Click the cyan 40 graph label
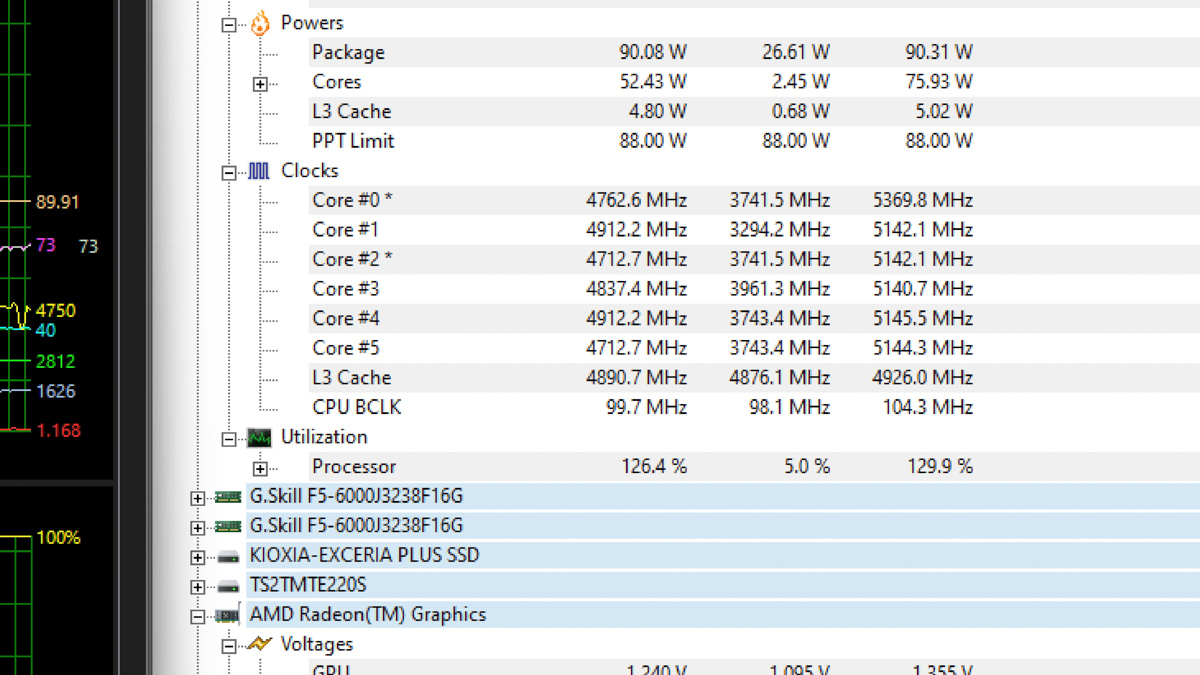This screenshot has height=675, width=1200. pyautogui.click(x=46, y=330)
